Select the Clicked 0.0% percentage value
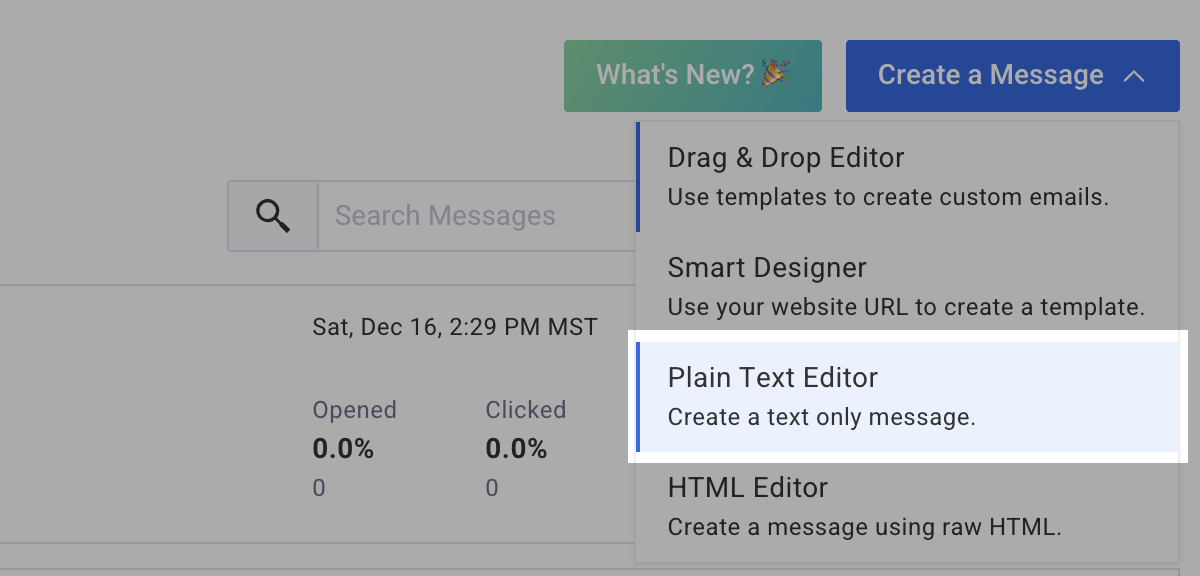This screenshot has width=1200, height=576. (x=516, y=450)
